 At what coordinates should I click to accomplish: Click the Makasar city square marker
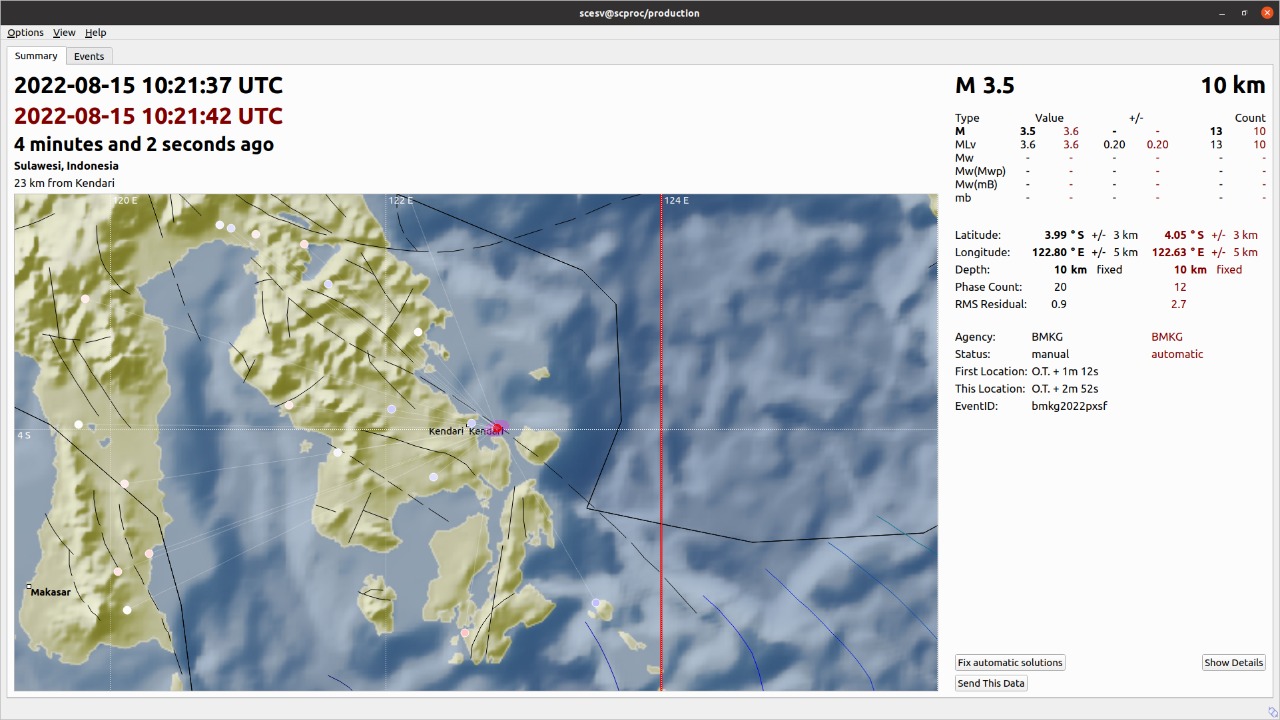pyautogui.click(x=29, y=587)
